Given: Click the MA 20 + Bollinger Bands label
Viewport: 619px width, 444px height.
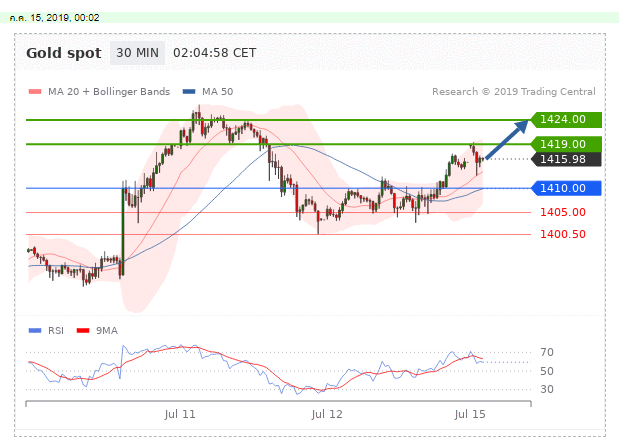Looking at the screenshot, I should [x=109, y=92].
